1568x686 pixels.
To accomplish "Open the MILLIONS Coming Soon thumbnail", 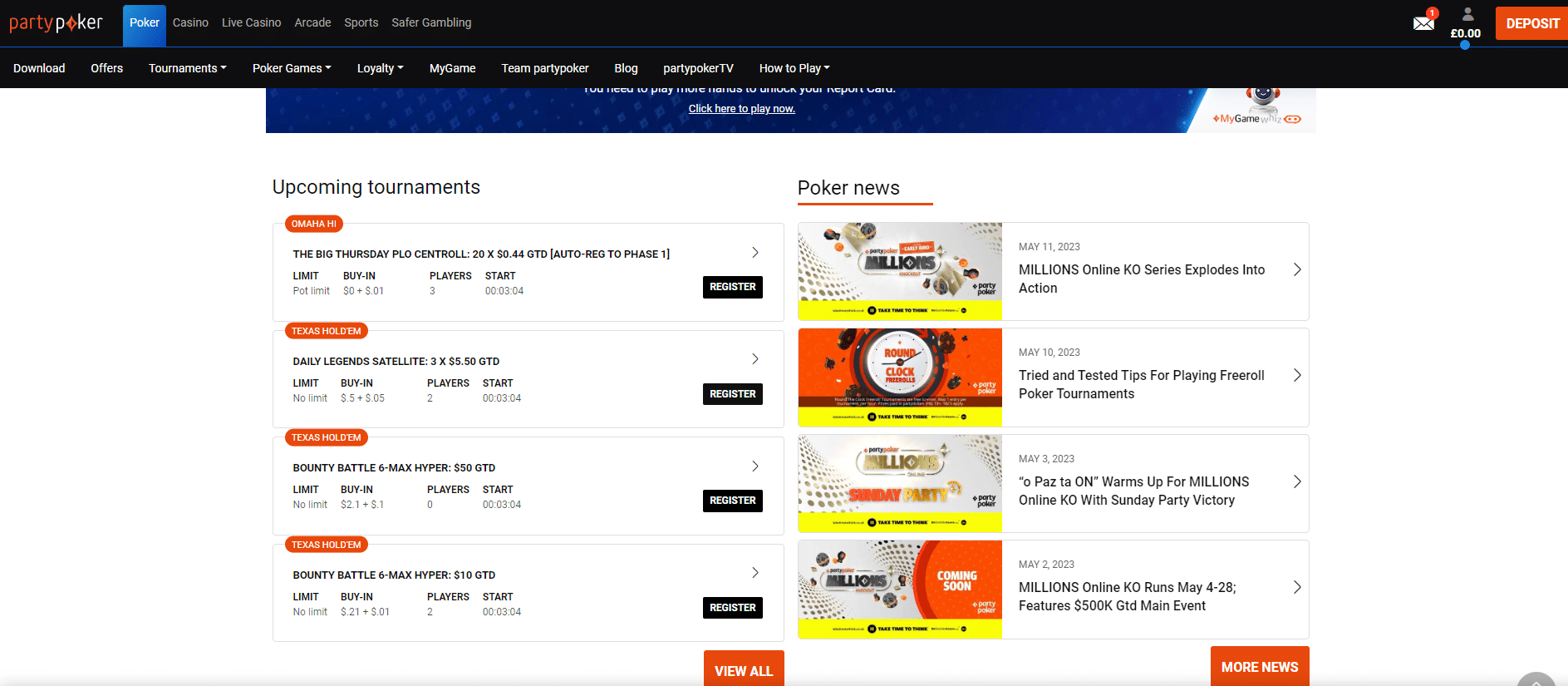I will point(900,590).
